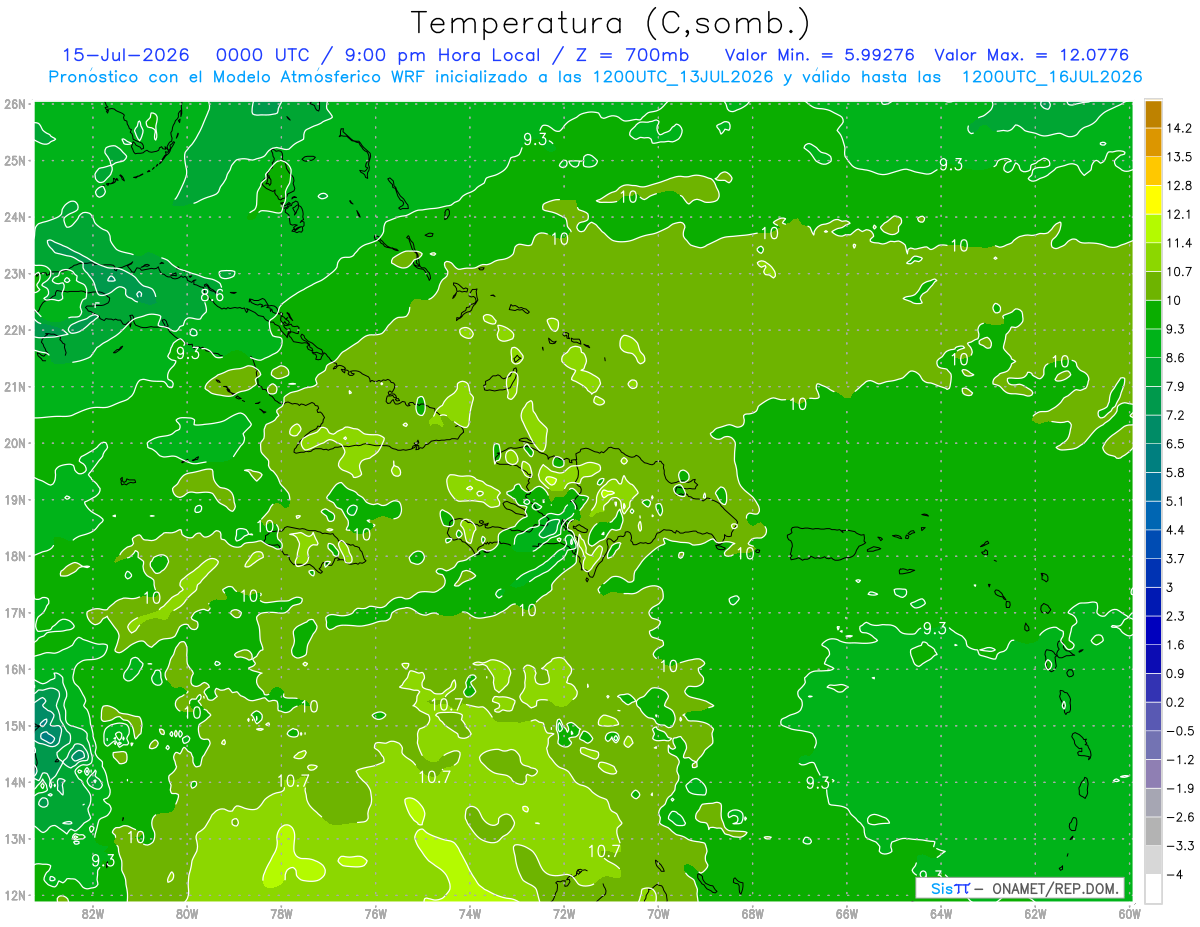Click the '20N' latitude axis label
Screen dimensions: 1200x927
click(15, 443)
